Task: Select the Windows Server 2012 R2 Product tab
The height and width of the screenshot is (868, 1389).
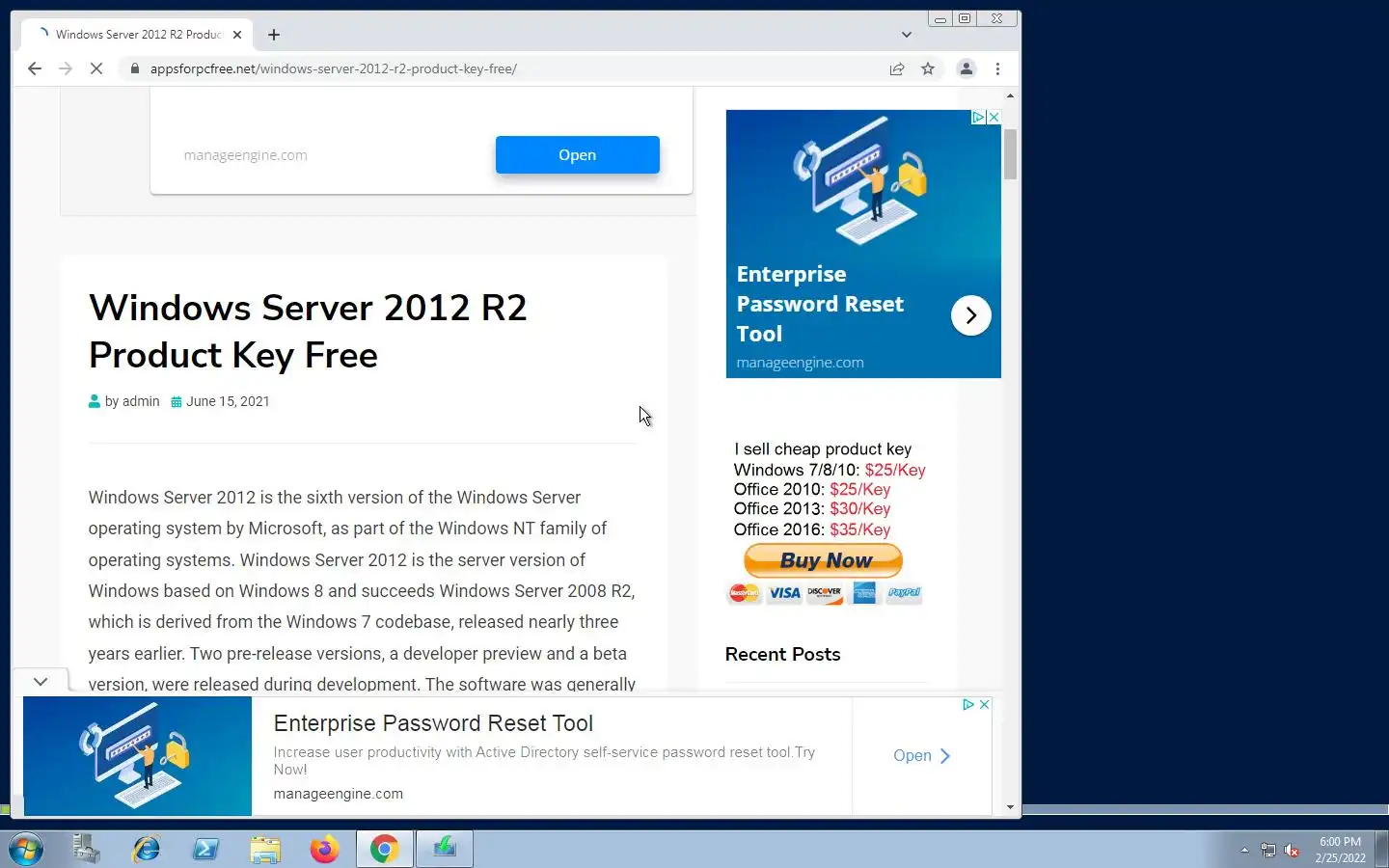Action: click(137, 35)
